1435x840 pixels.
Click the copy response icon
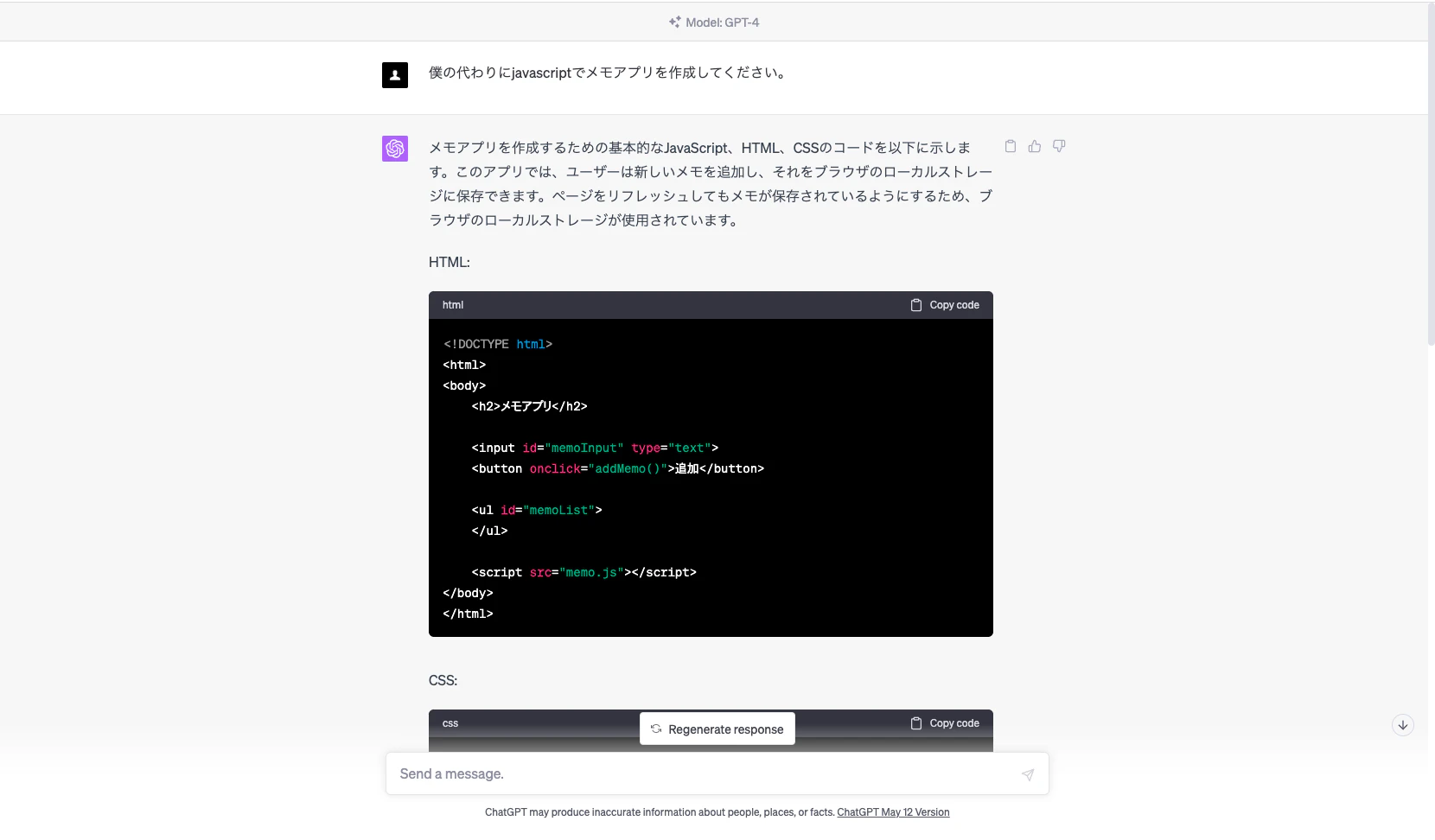point(1010,146)
